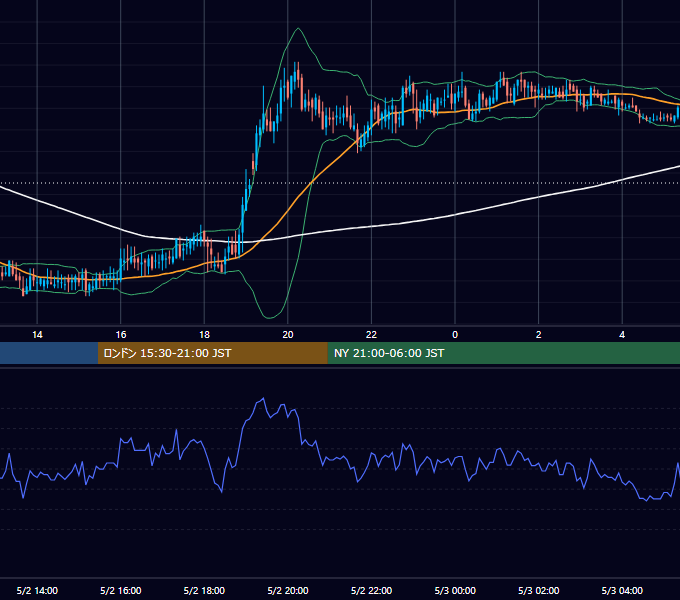The width and height of the screenshot is (680, 600).
Task: Click the 5/2 16:00 time label
Action: point(121,590)
